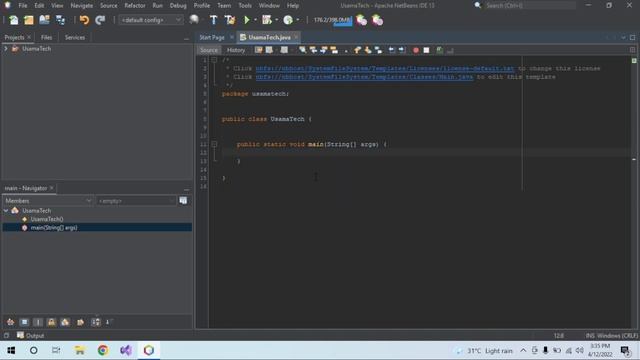Open the Members view dropdown in Navigator
640x360 pixels.
pos(48,201)
